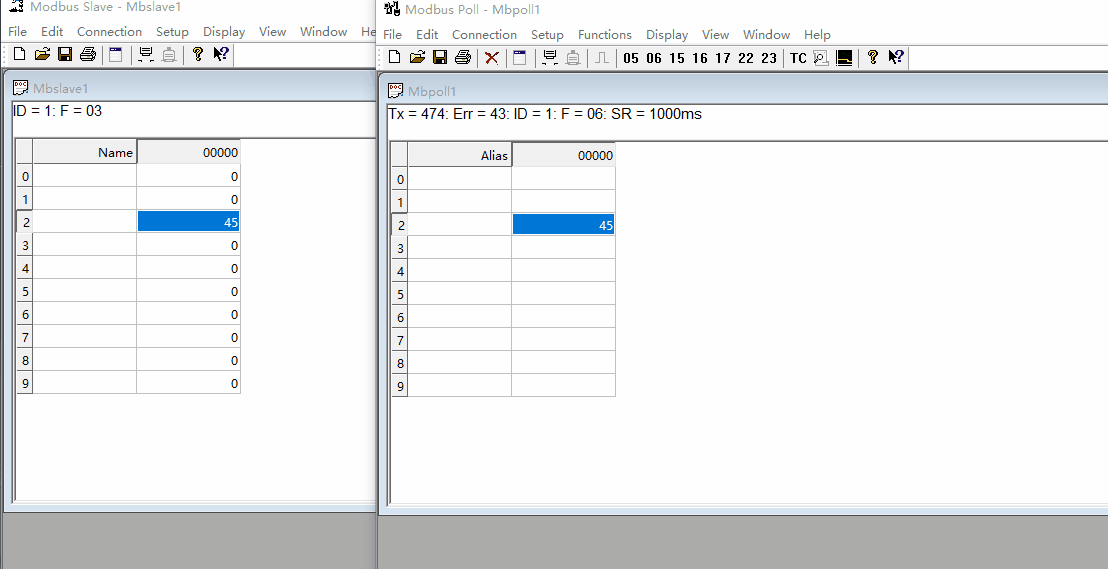Open the Connection menu in Modbus Slave

point(109,31)
